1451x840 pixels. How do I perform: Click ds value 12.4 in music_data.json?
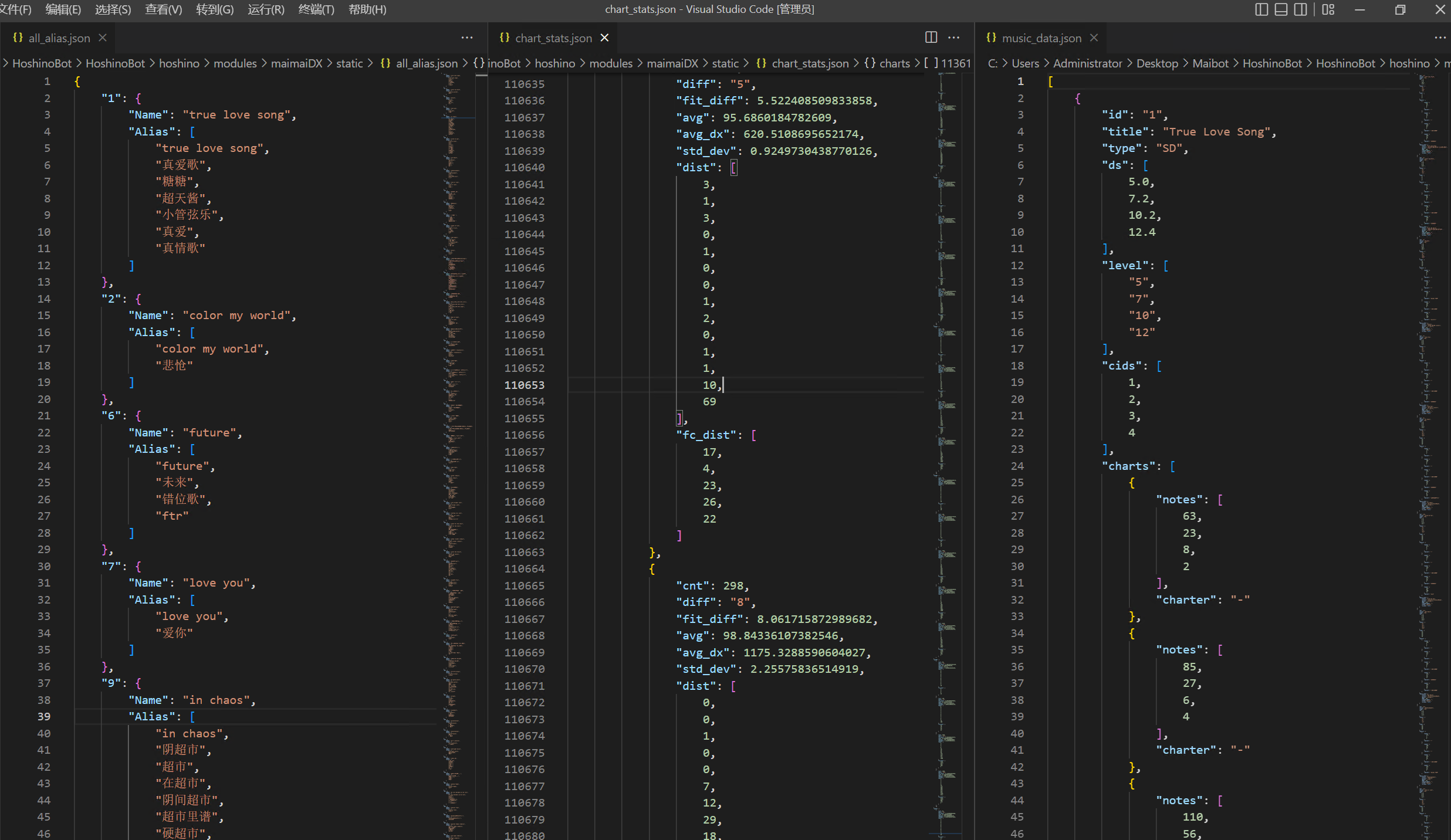click(x=1142, y=232)
